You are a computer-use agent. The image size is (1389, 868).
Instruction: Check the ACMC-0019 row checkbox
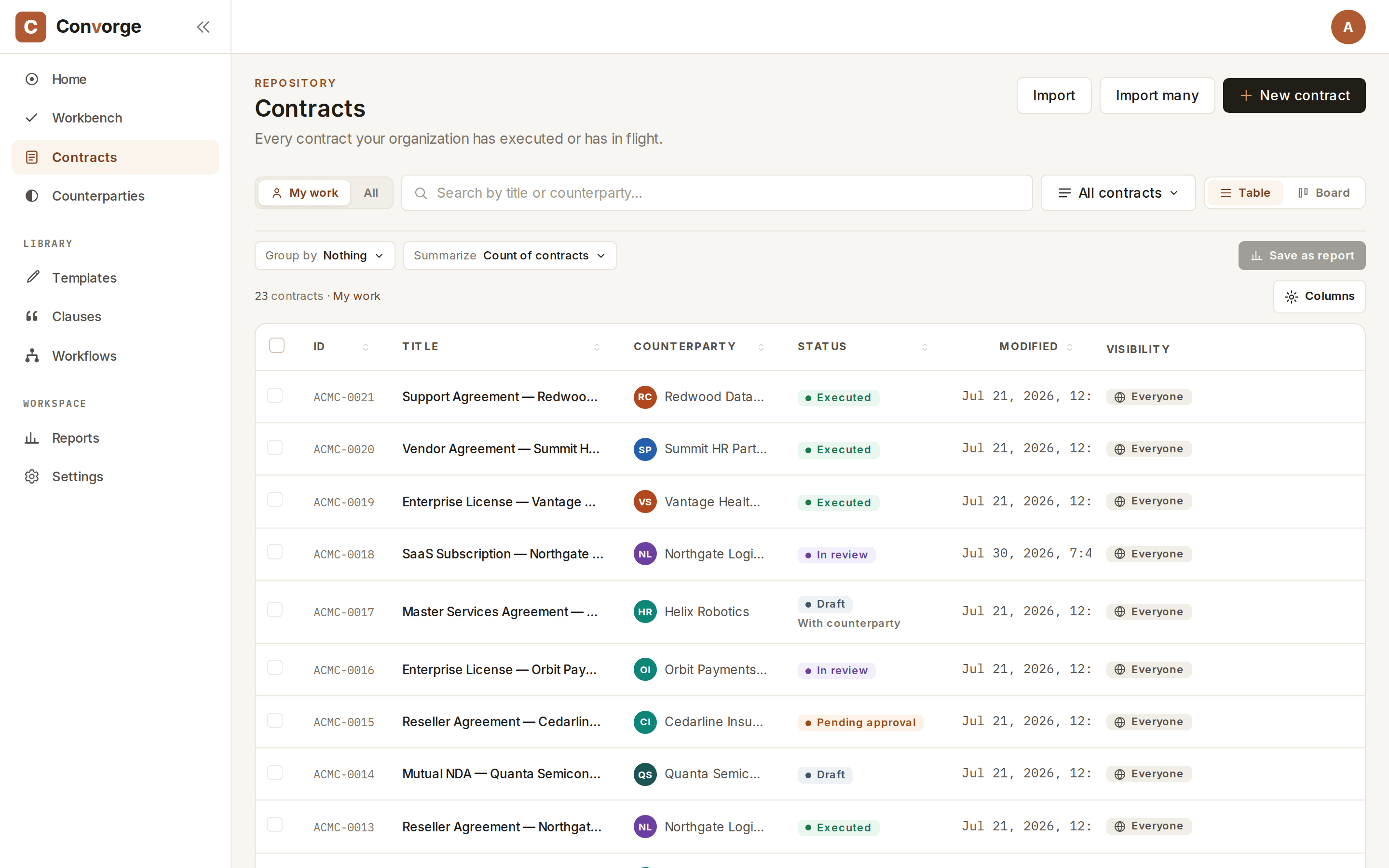pos(275,500)
